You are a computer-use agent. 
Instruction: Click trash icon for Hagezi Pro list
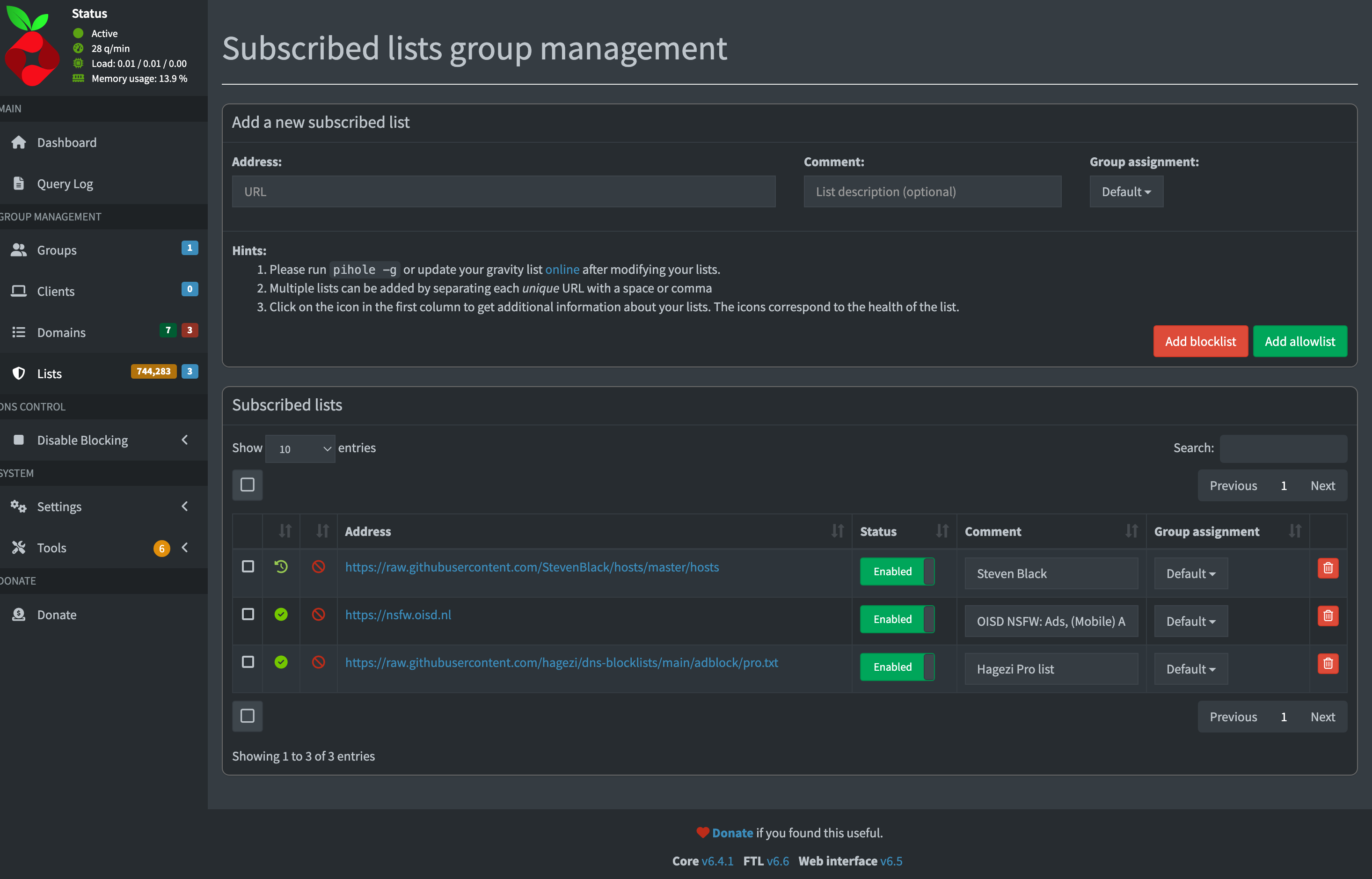coord(1328,663)
